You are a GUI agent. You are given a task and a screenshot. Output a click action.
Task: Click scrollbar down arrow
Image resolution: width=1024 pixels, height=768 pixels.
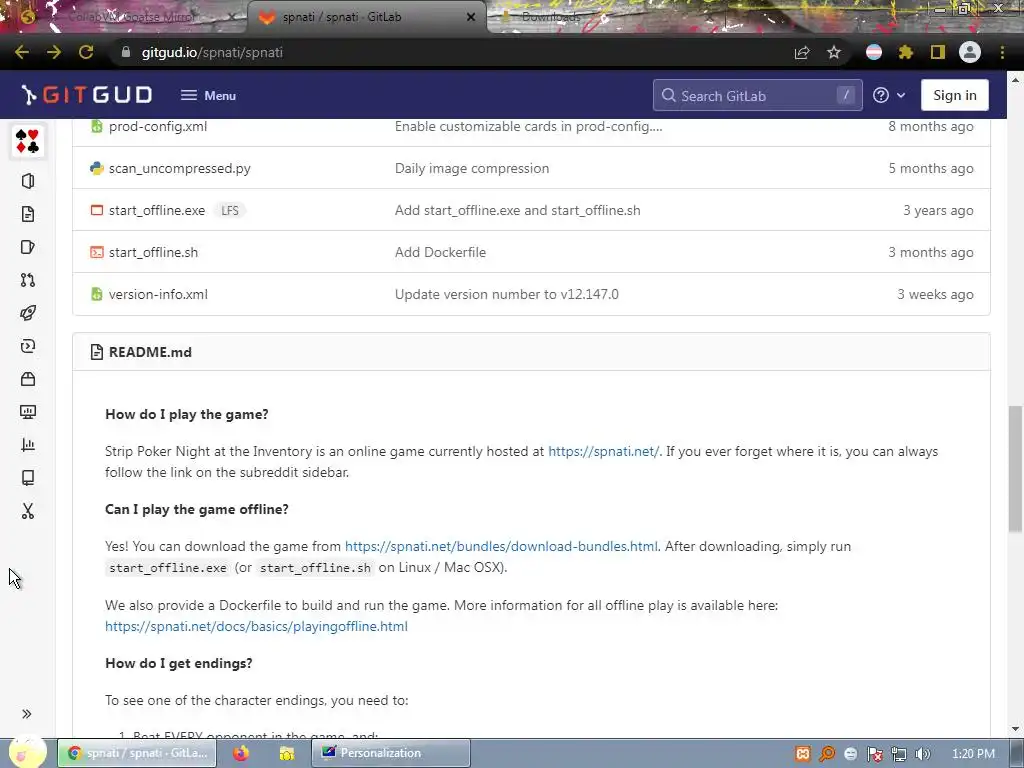(1015, 729)
